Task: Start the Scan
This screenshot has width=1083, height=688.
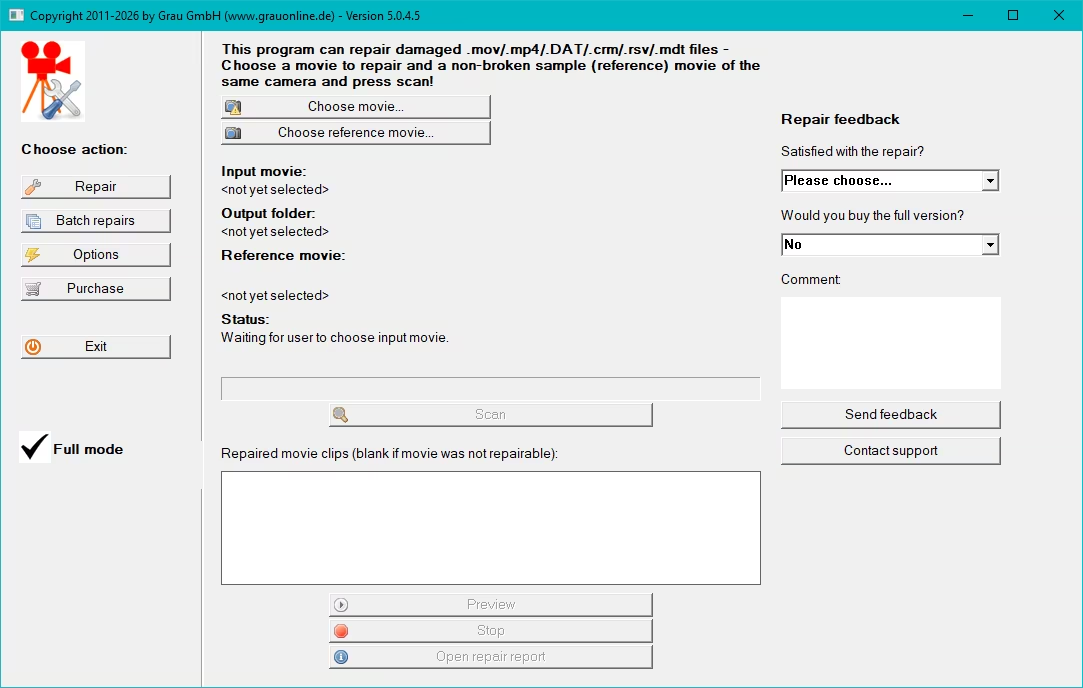Action: click(x=490, y=414)
